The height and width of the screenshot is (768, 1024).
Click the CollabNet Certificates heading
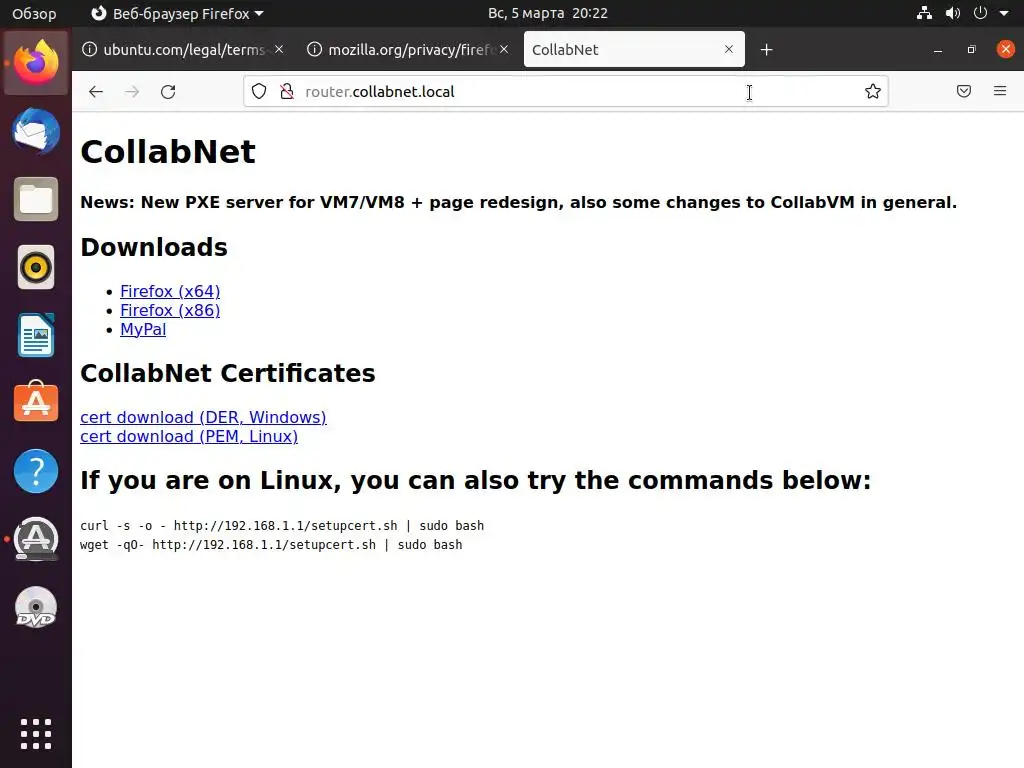[x=228, y=374]
